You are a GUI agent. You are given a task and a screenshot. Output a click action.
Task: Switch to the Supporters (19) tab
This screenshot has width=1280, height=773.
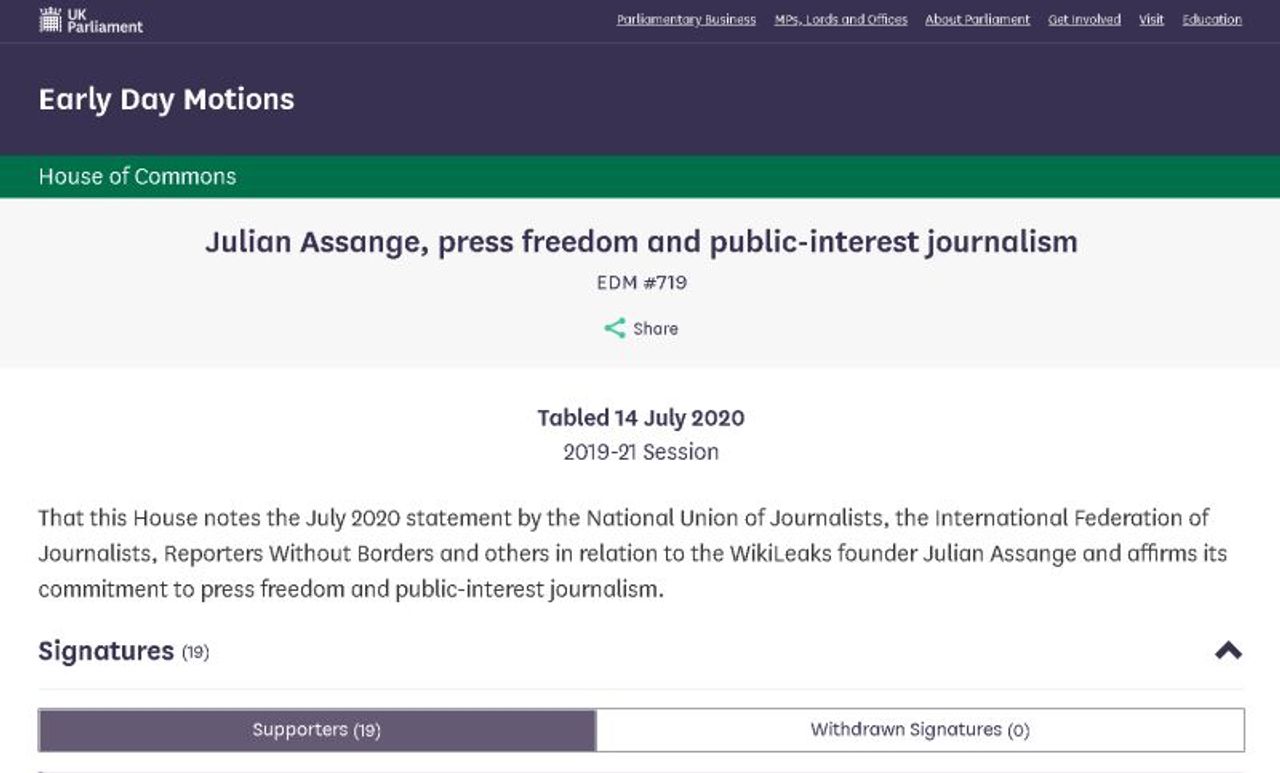316,730
